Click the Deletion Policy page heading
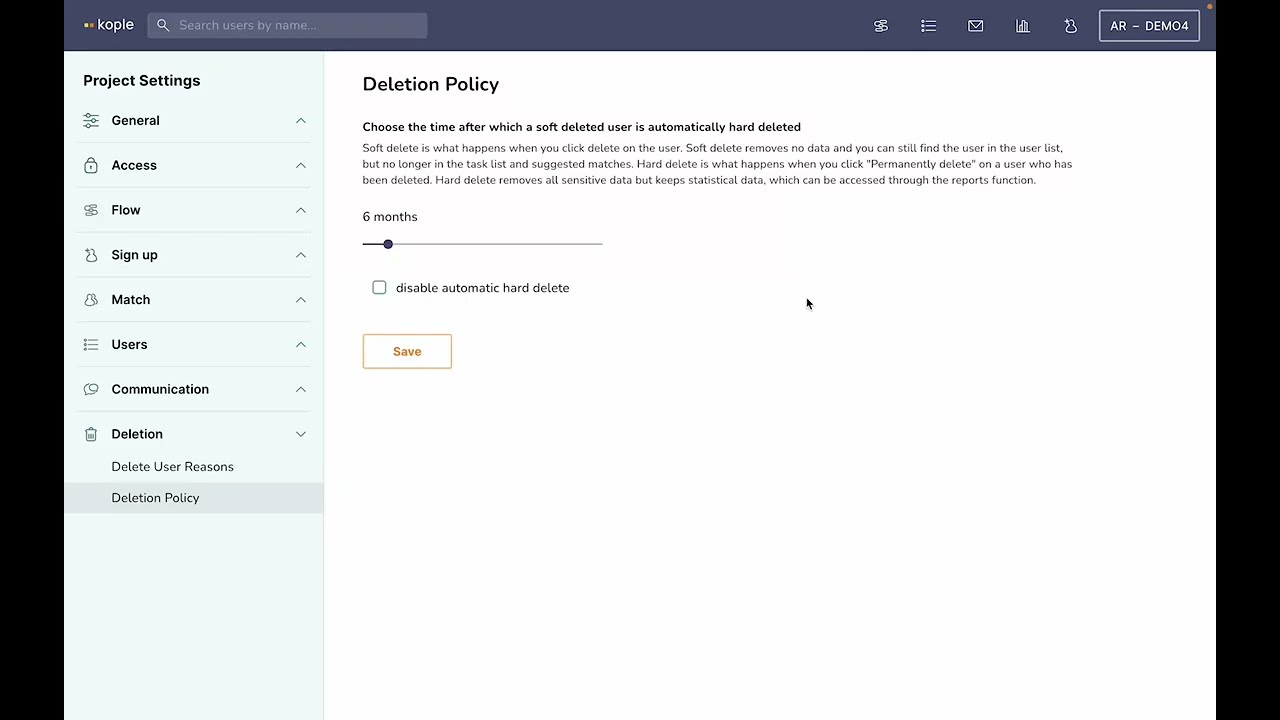The height and width of the screenshot is (720, 1280). (x=431, y=85)
